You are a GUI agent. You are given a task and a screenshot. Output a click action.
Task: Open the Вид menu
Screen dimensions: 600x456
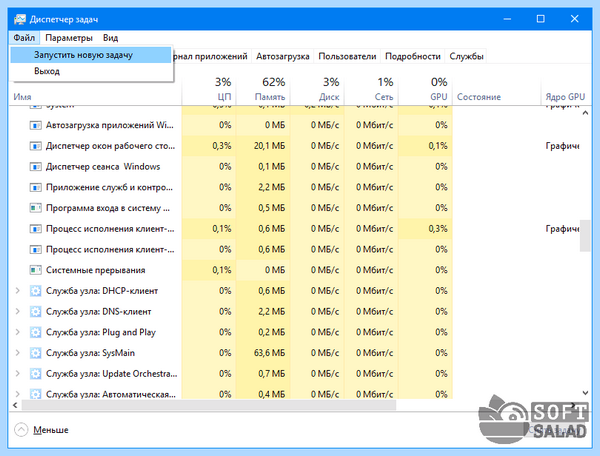tap(110, 37)
